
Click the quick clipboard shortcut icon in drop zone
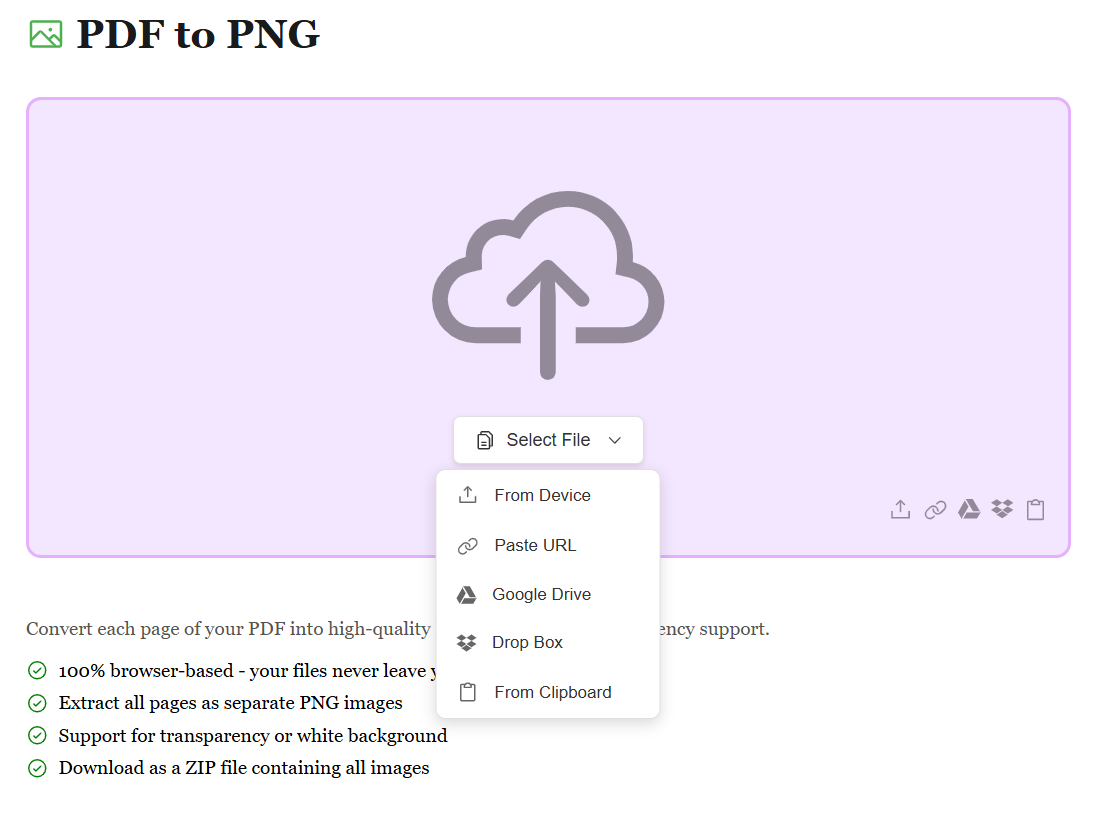coord(1036,510)
